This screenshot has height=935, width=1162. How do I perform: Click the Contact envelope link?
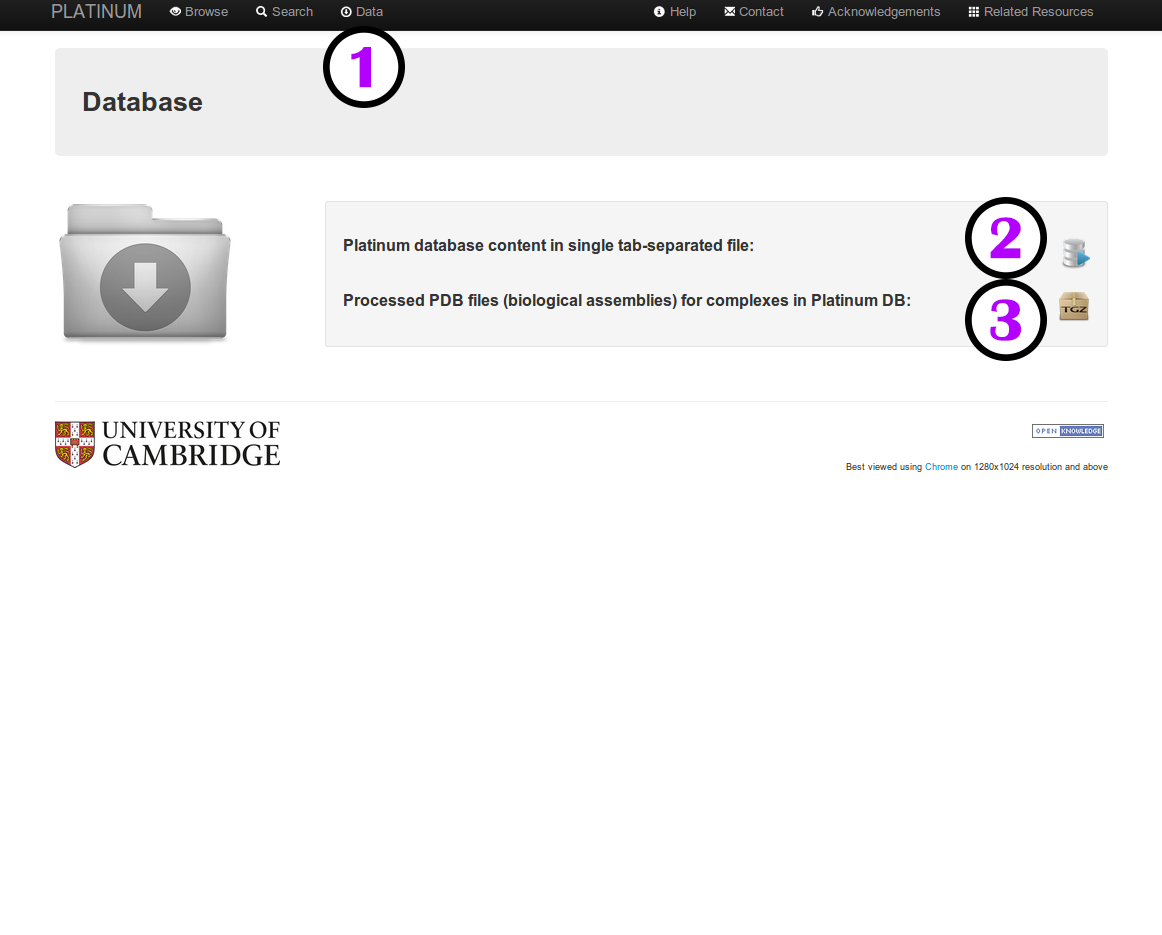pyautogui.click(x=754, y=12)
